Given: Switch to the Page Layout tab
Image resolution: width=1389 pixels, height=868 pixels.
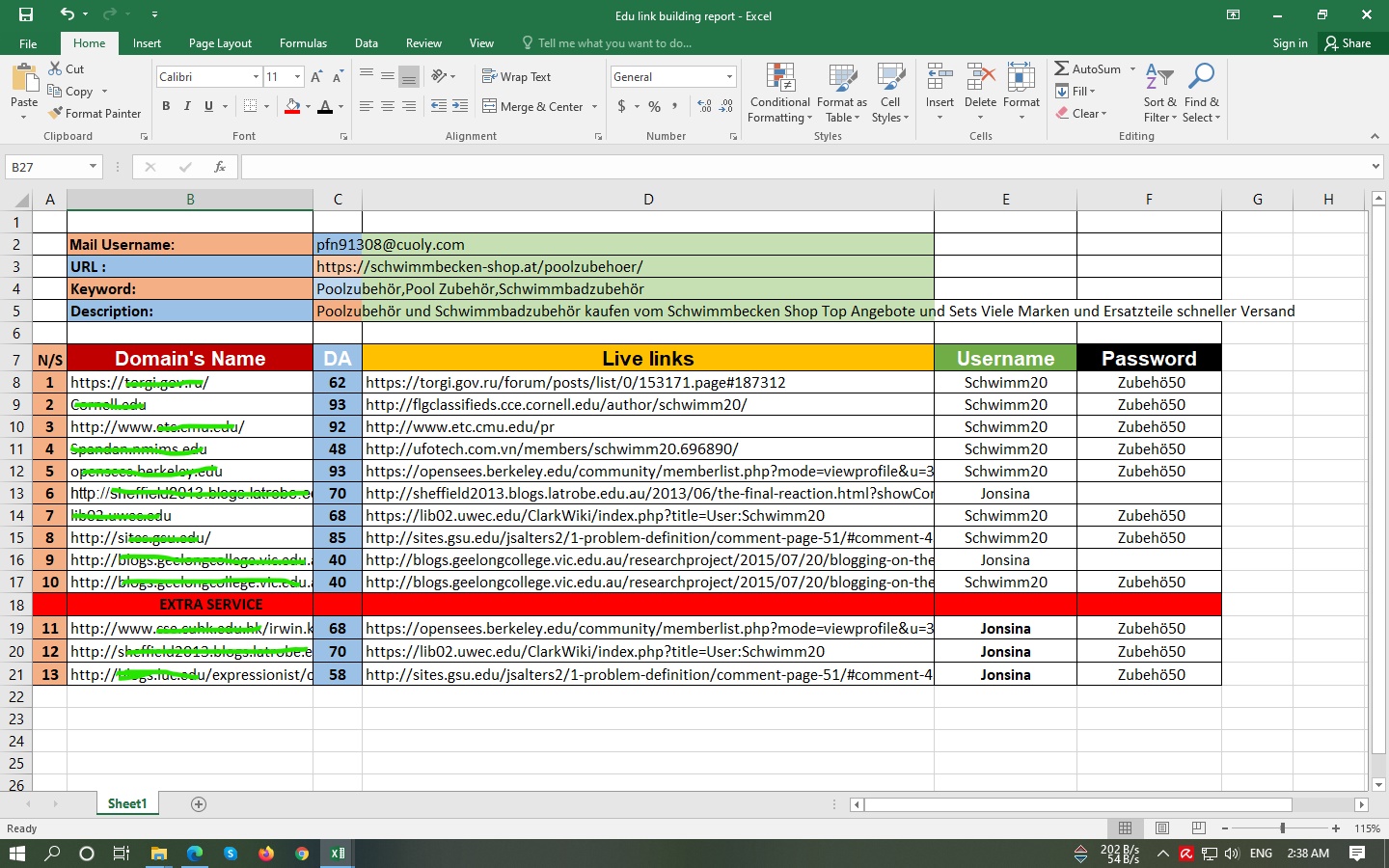Looking at the screenshot, I should pyautogui.click(x=220, y=43).
